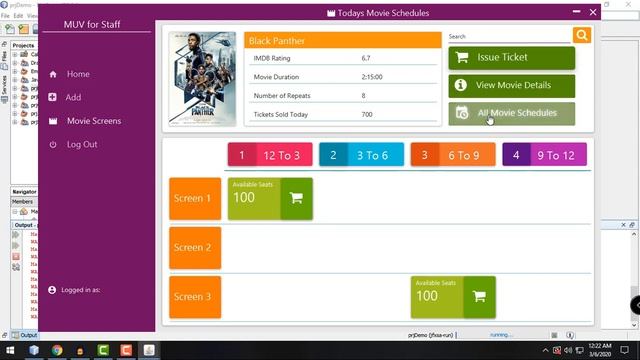This screenshot has width=640, height=360.
Task: Click the Screen 3 orange button
Action: [195, 297]
